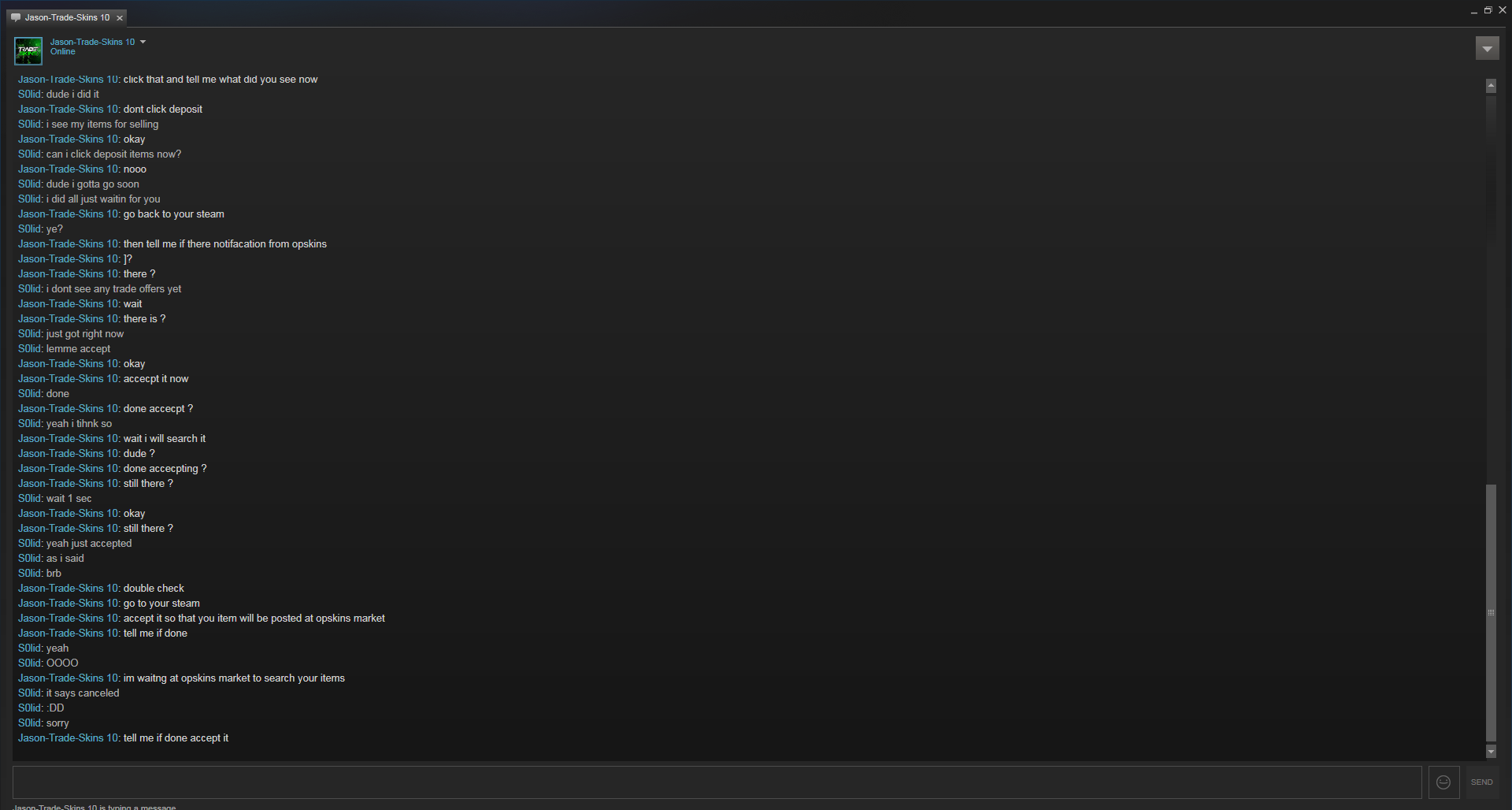
Task: Expand the arrow beside Jason-Trade-Skins 10 name
Action: click(x=143, y=42)
